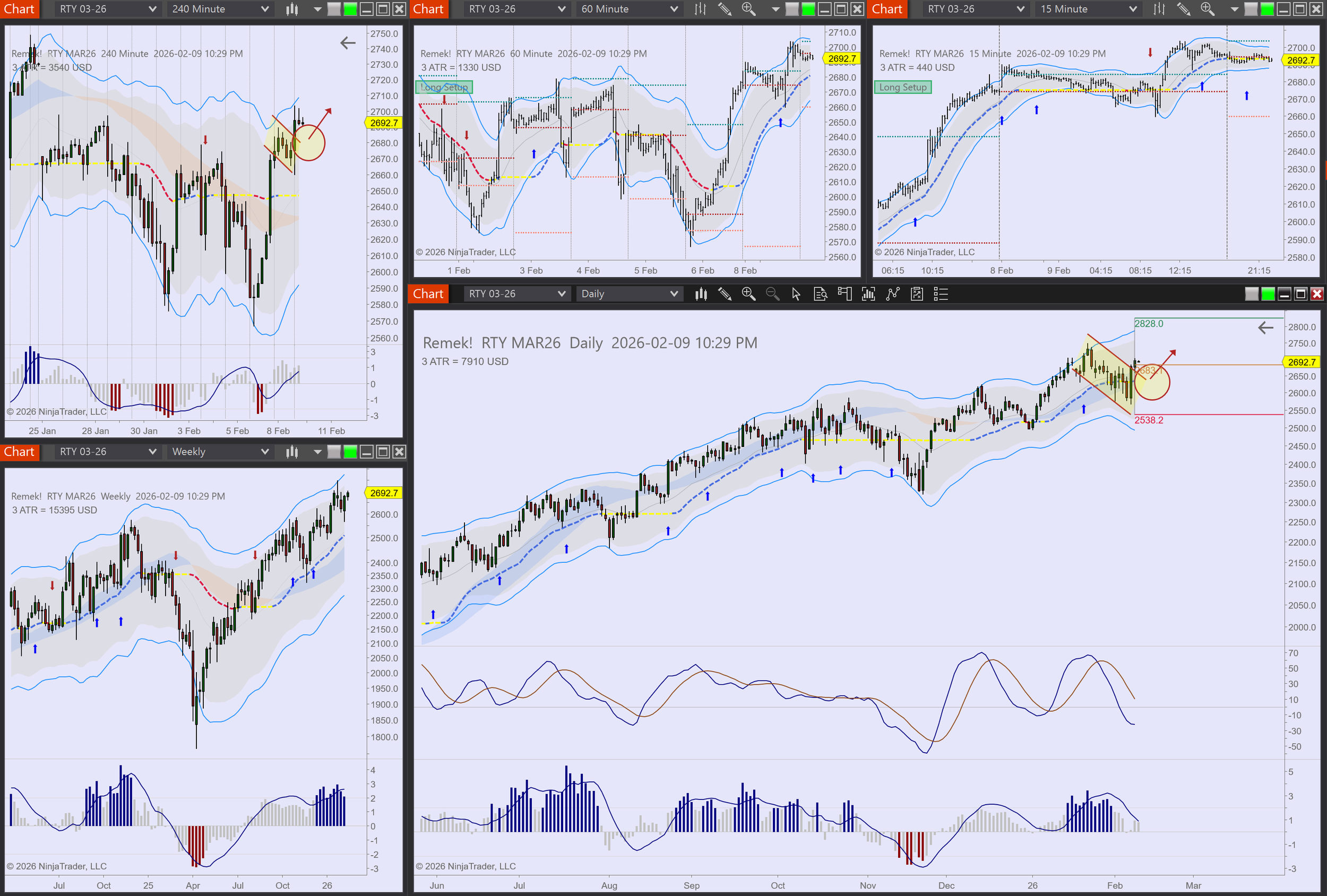Click the Chart tab of 60 Minute window

428,9
